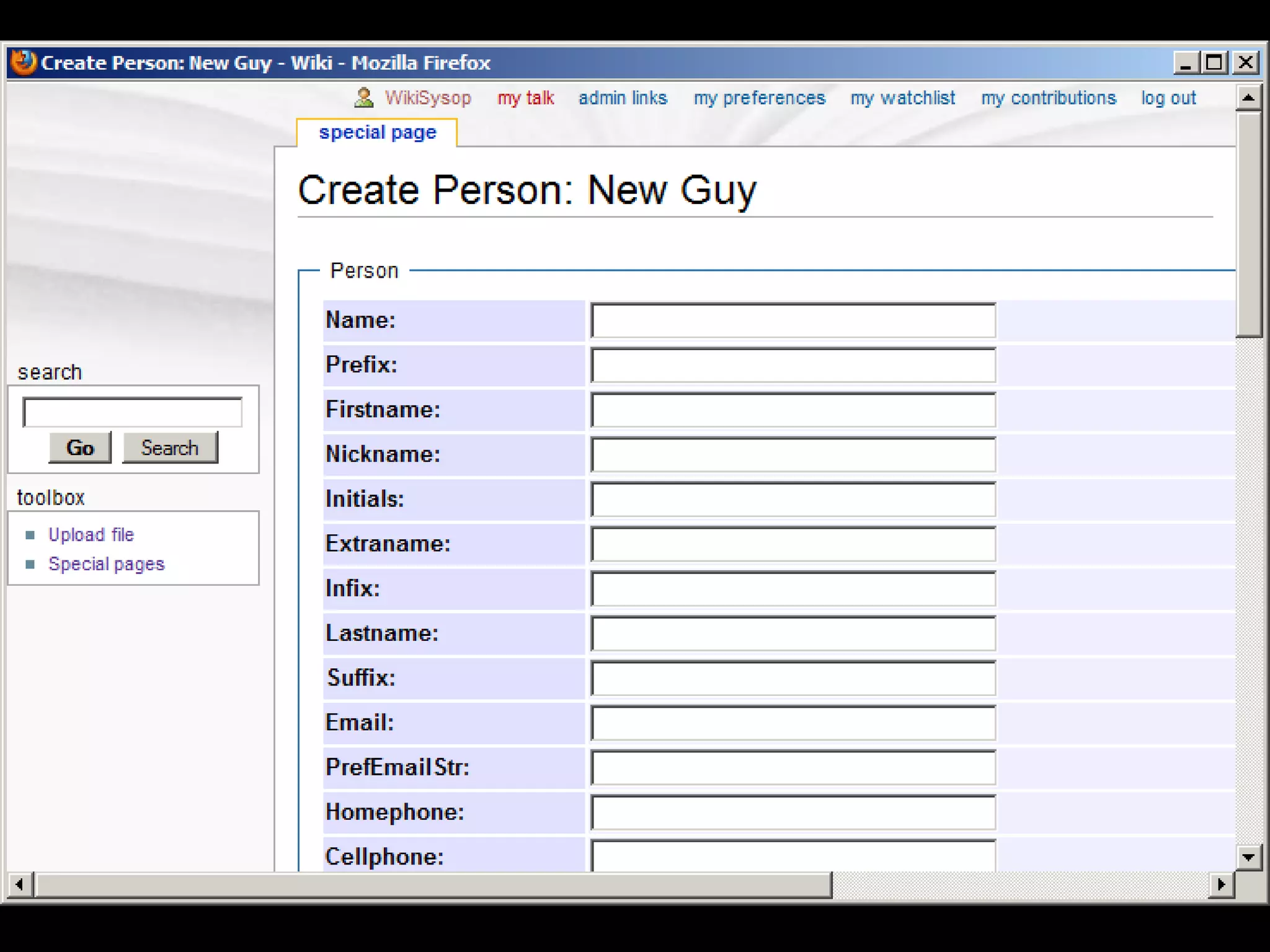Viewport: 1270px width, 952px height.
Task: Minimize the Firefox window
Action: click(1185, 63)
